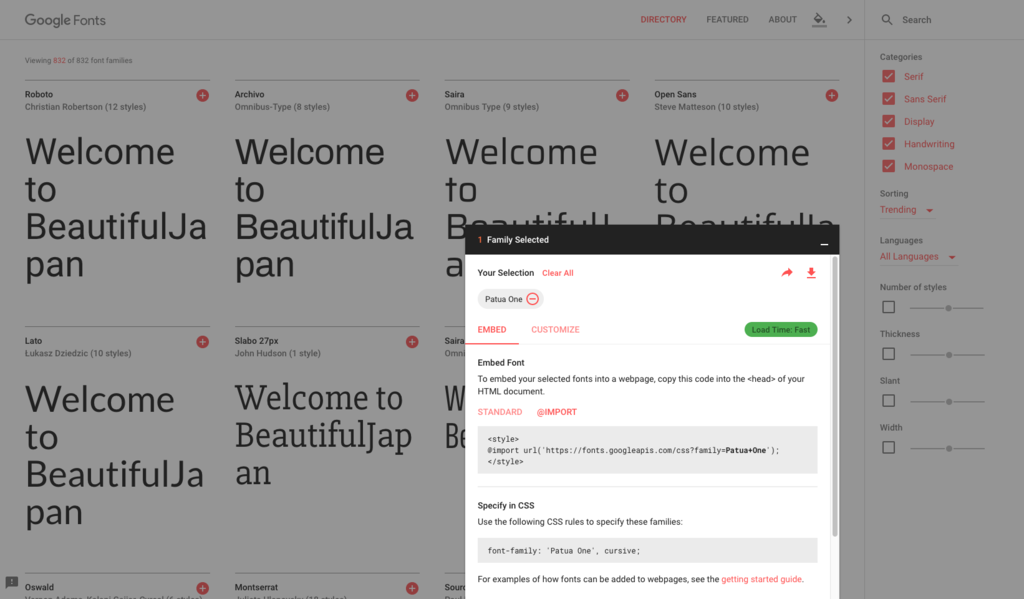Click the right chevron in the header

click(849, 20)
